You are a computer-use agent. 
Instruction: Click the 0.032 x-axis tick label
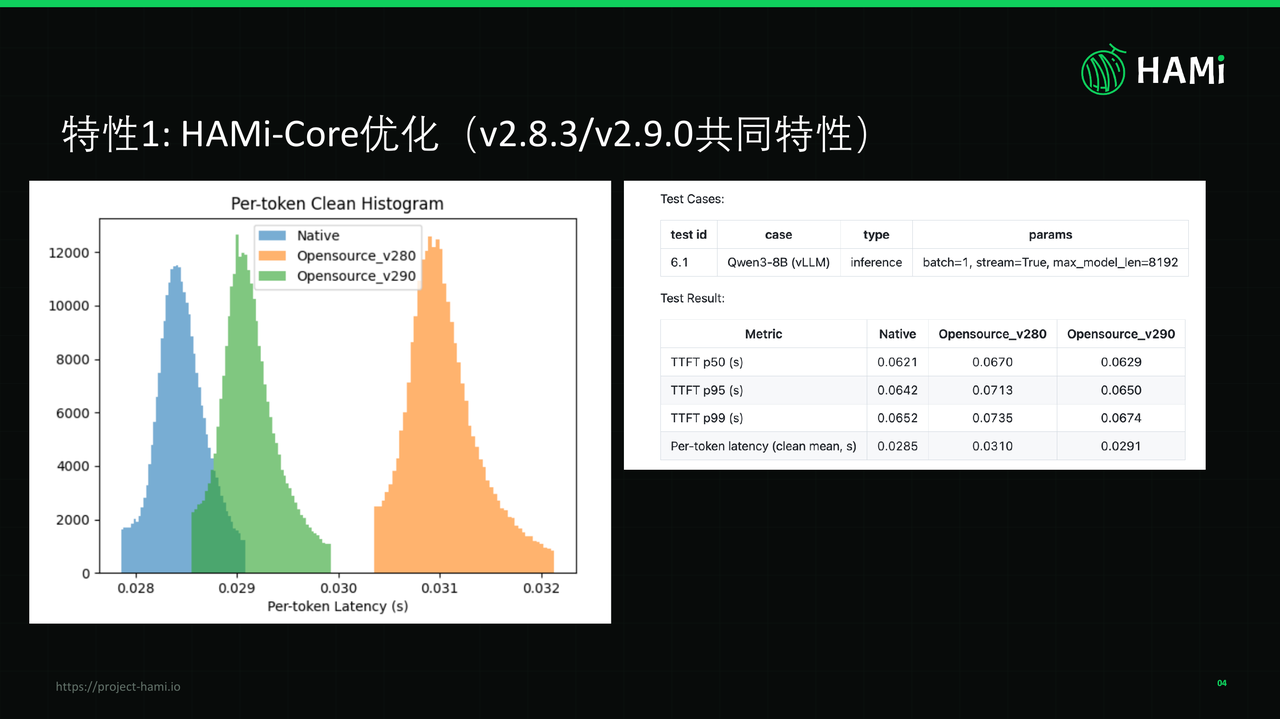(542, 589)
